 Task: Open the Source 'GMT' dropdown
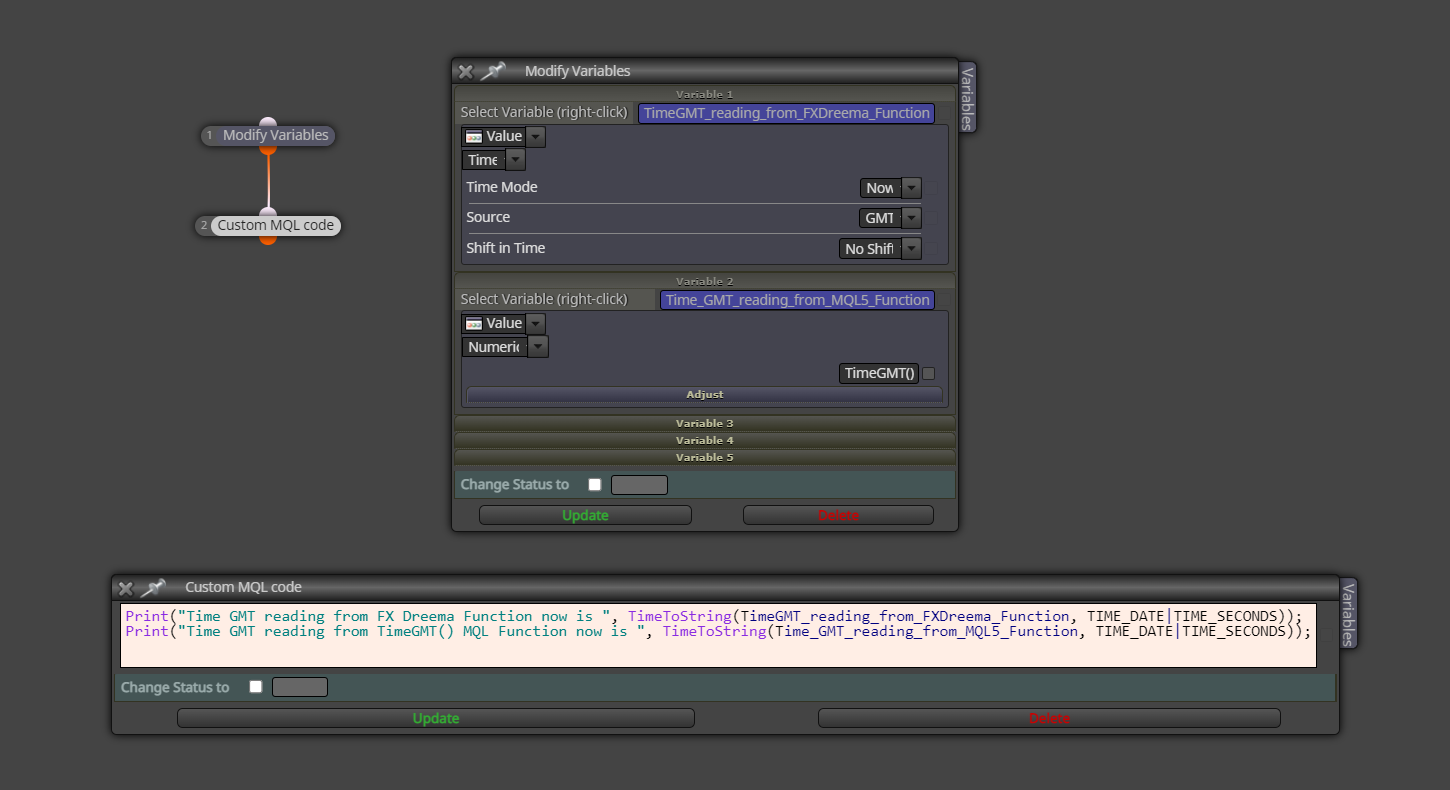tap(911, 218)
